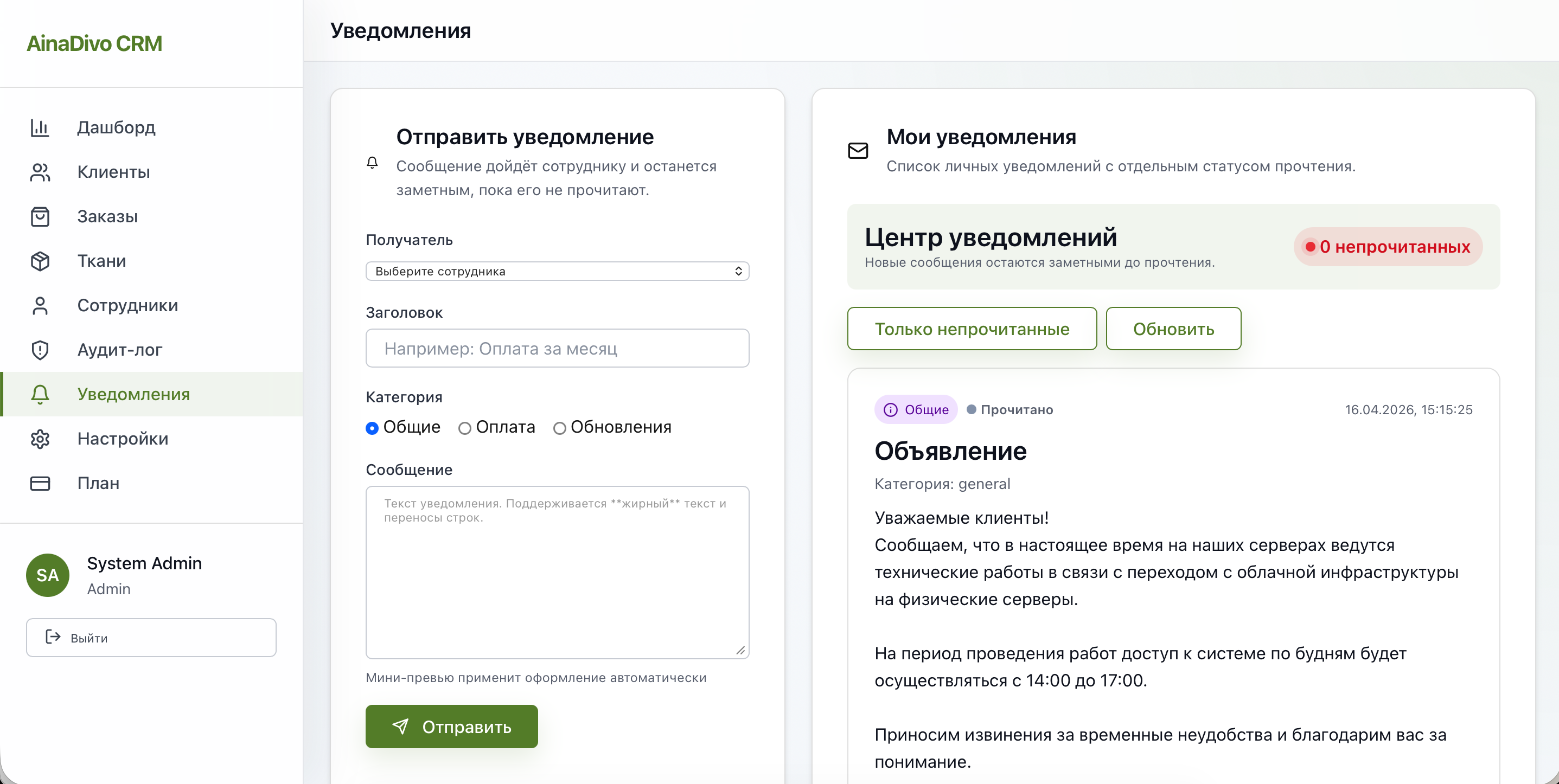Select the Общие category radio

coord(372,428)
